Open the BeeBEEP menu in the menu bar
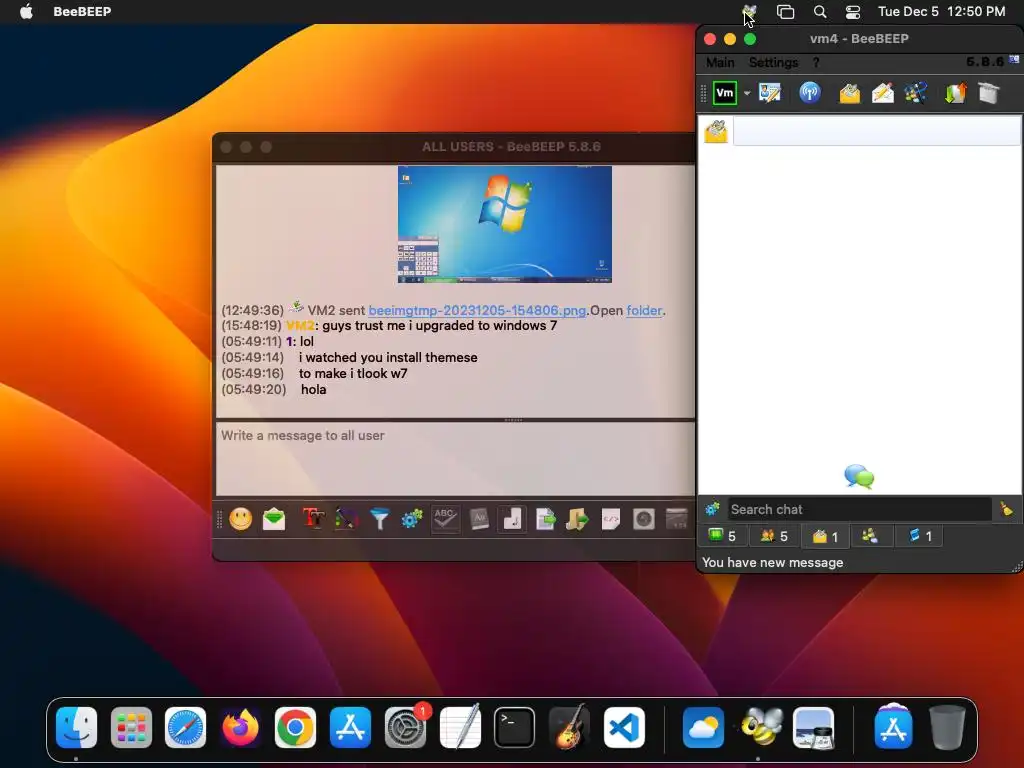This screenshot has width=1024, height=768. (82, 11)
